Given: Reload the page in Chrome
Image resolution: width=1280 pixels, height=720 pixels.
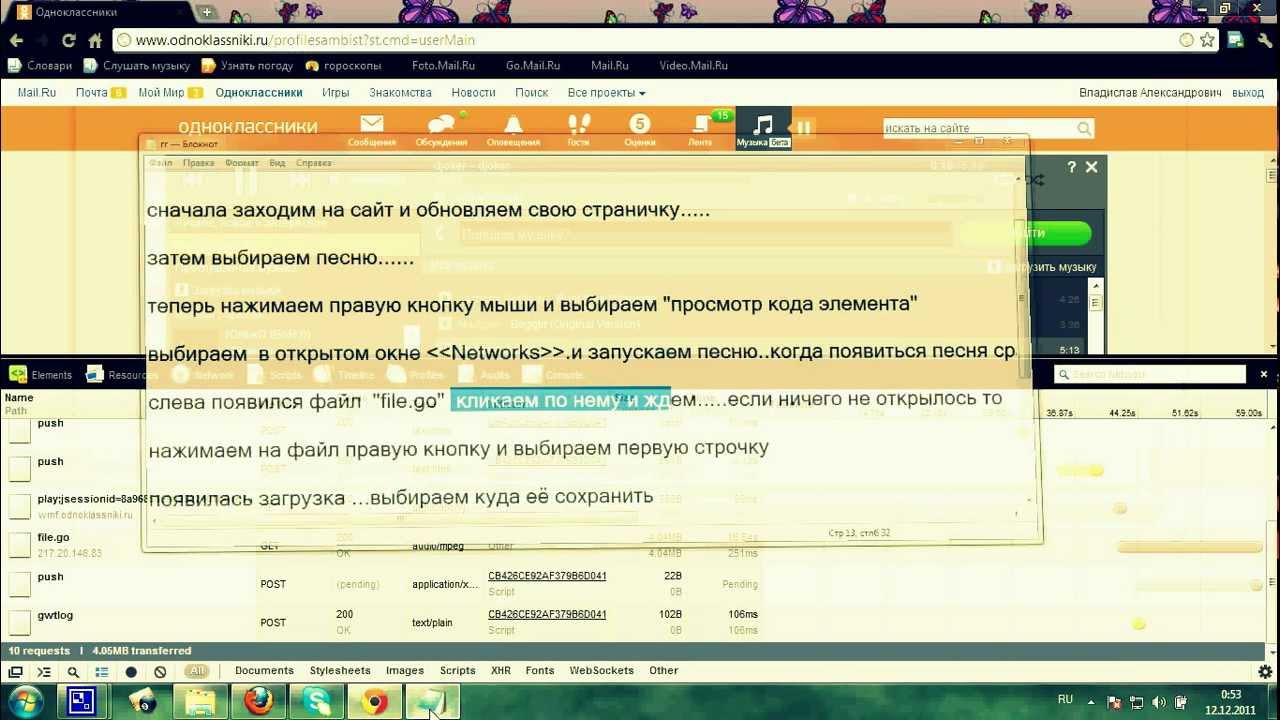Looking at the screenshot, I should tap(68, 40).
